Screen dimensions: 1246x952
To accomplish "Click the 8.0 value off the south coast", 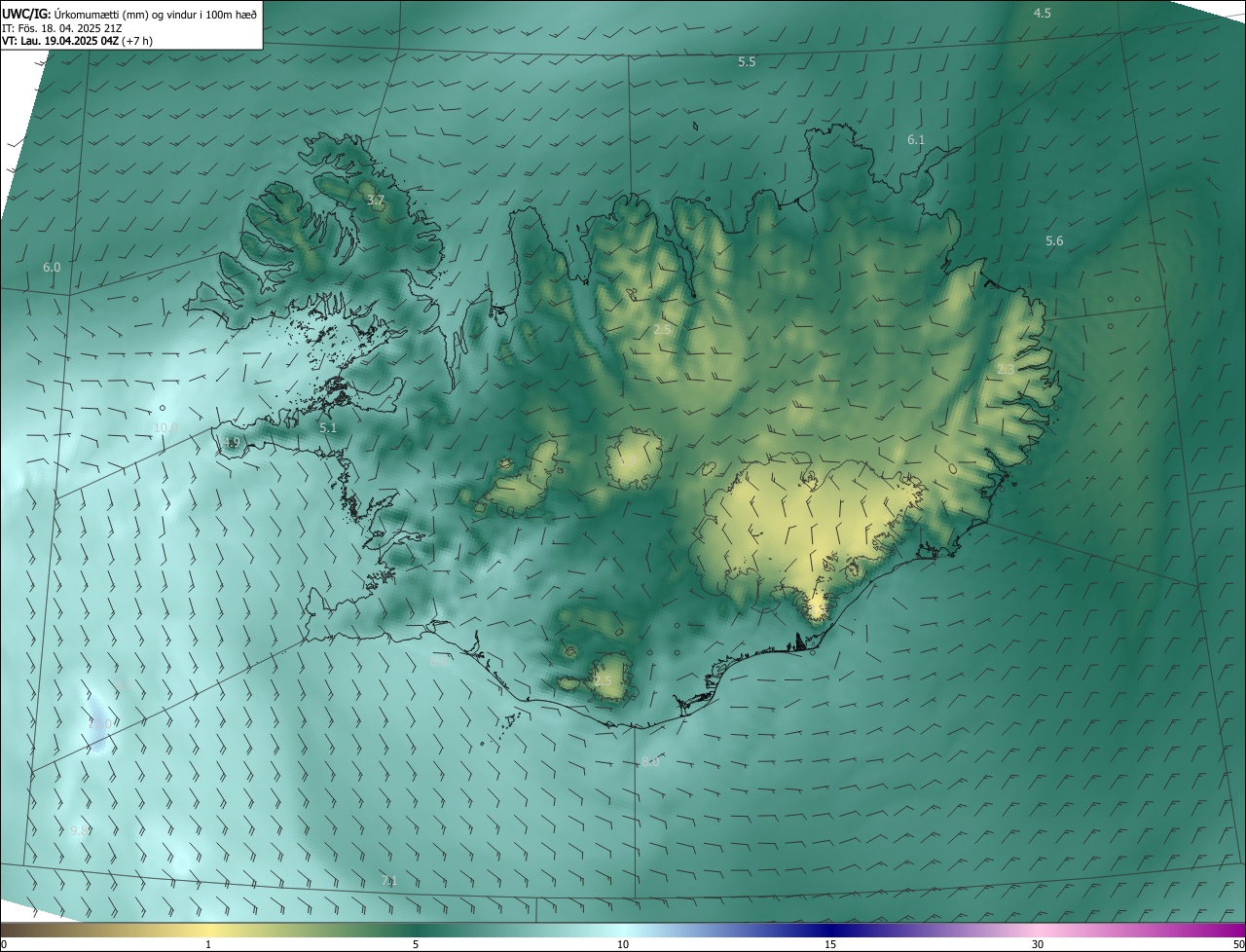I will [650, 762].
